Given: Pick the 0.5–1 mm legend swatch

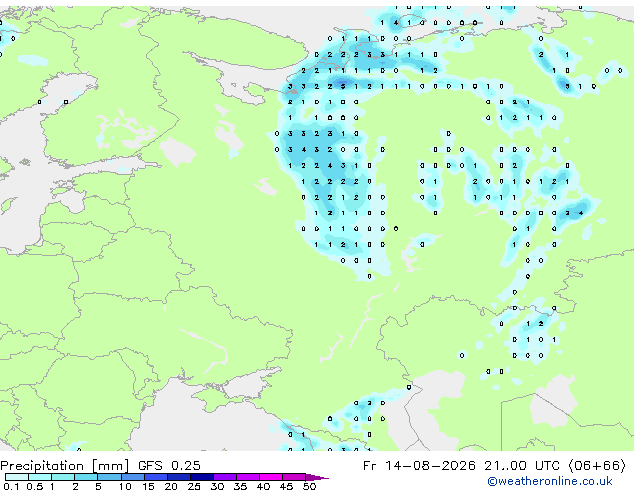Looking at the screenshot, I should click(40, 477).
